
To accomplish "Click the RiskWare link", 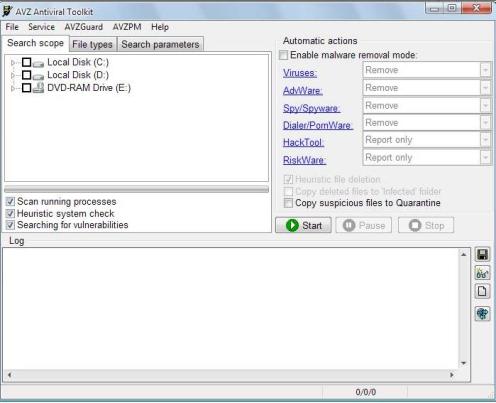I will [x=304, y=160].
